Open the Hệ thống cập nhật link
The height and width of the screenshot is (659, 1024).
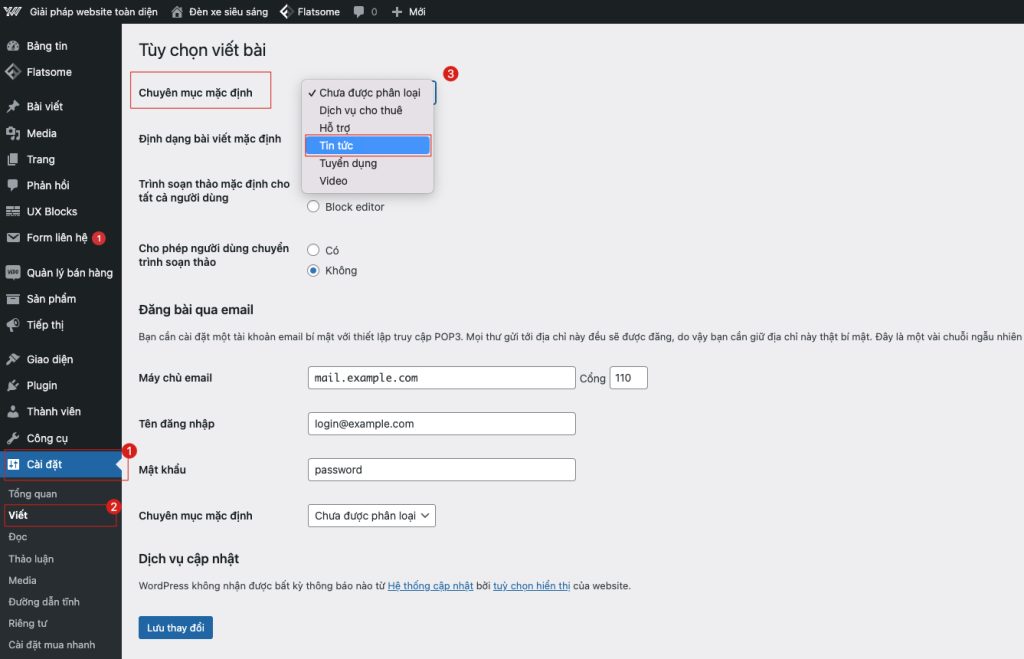click(430, 586)
